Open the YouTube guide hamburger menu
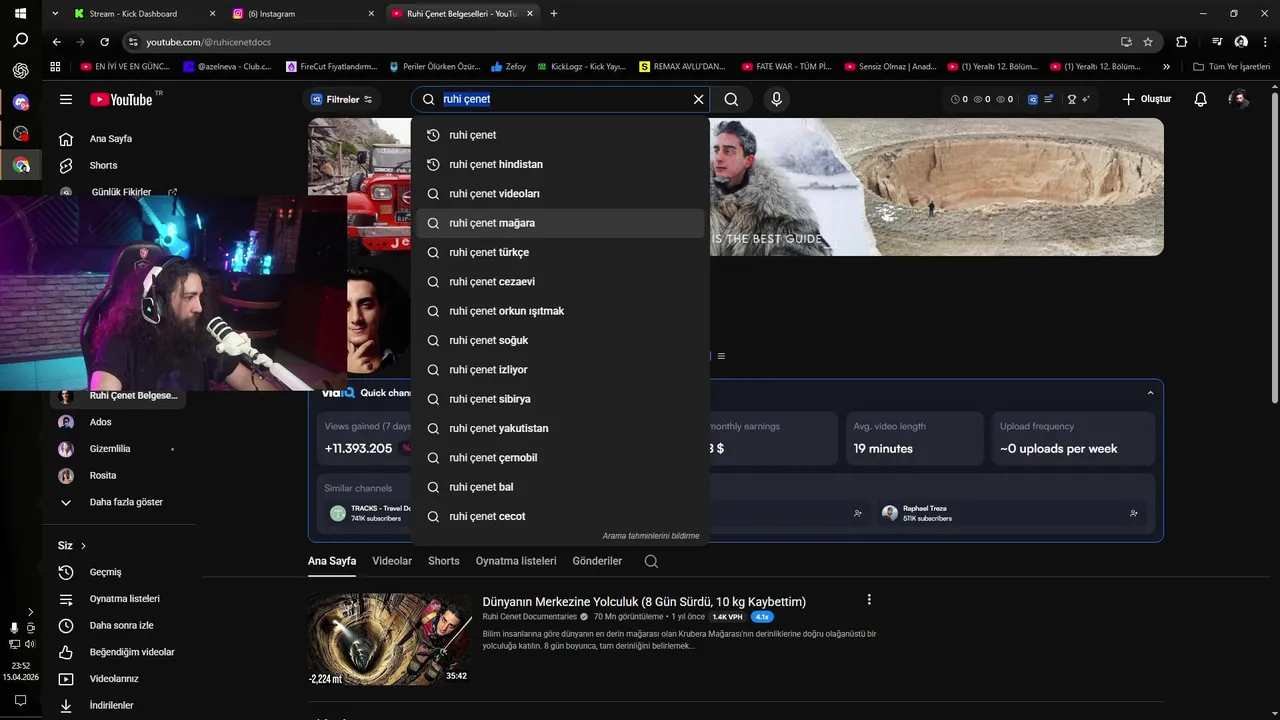 66,99
